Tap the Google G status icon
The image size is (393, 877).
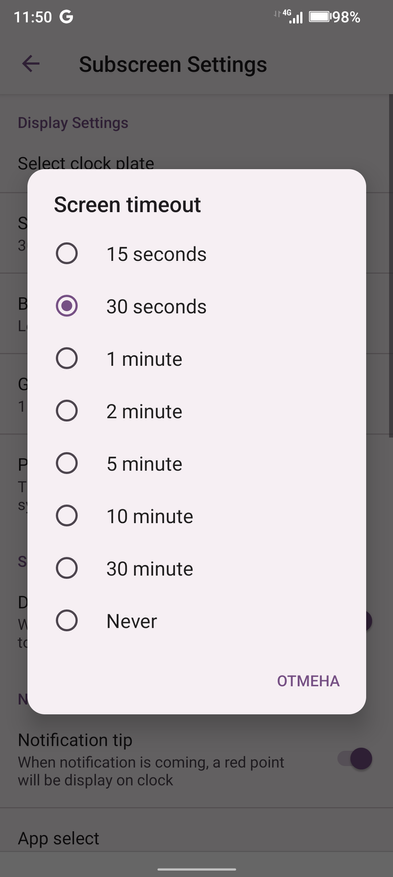[66, 17]
